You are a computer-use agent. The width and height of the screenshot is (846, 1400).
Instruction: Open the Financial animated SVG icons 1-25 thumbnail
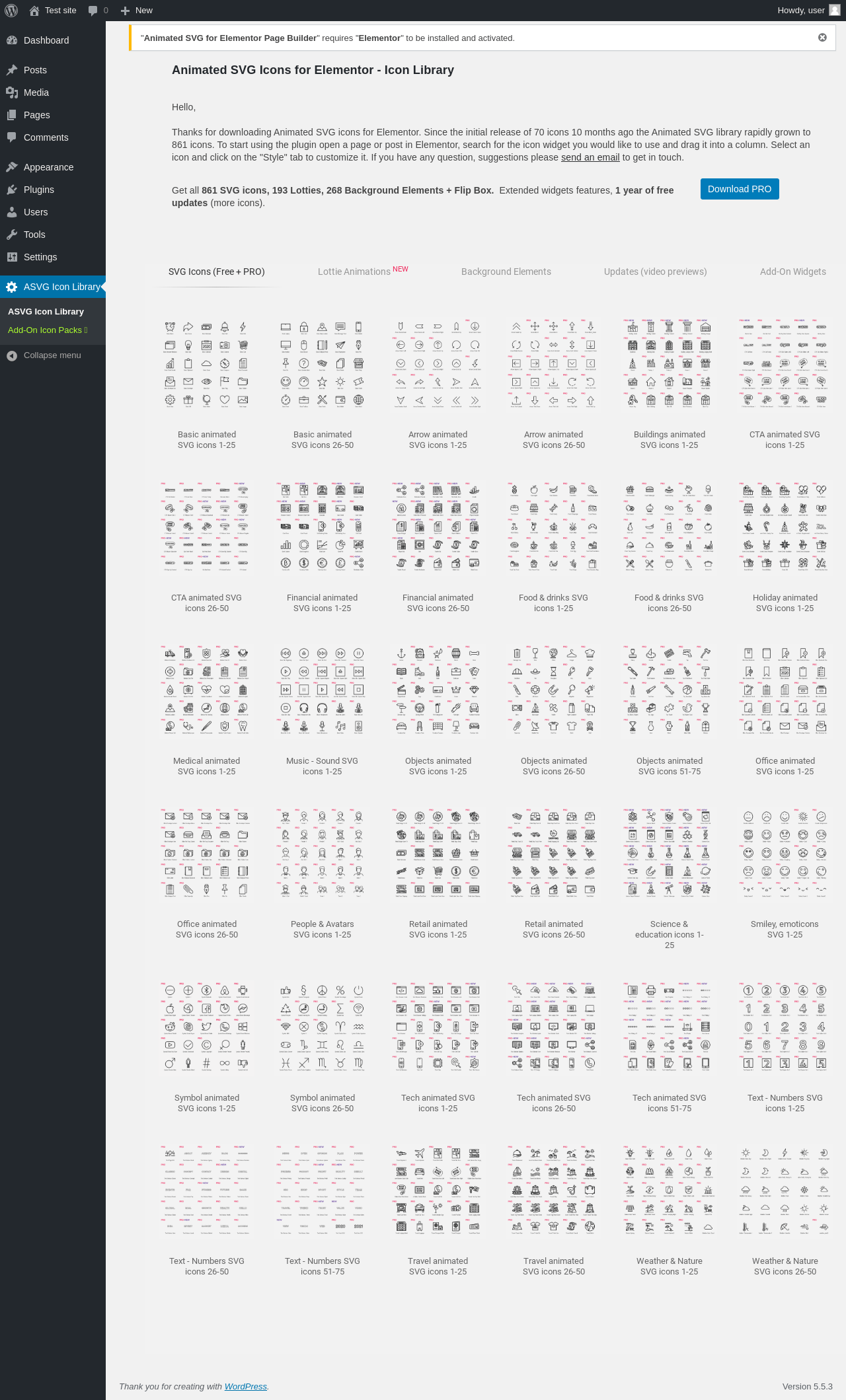(x=323, y=527)
